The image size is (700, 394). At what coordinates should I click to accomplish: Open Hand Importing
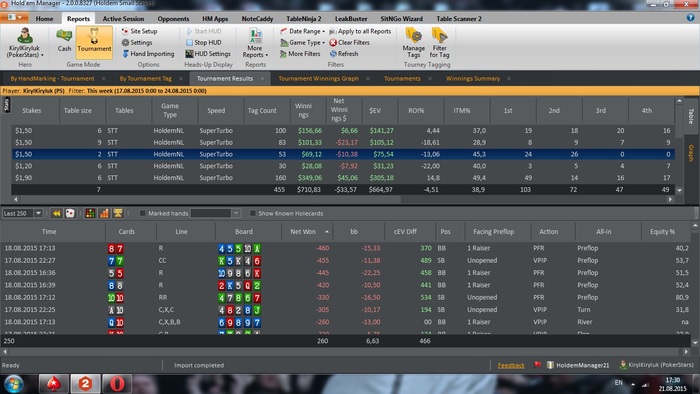click(148, 54)
